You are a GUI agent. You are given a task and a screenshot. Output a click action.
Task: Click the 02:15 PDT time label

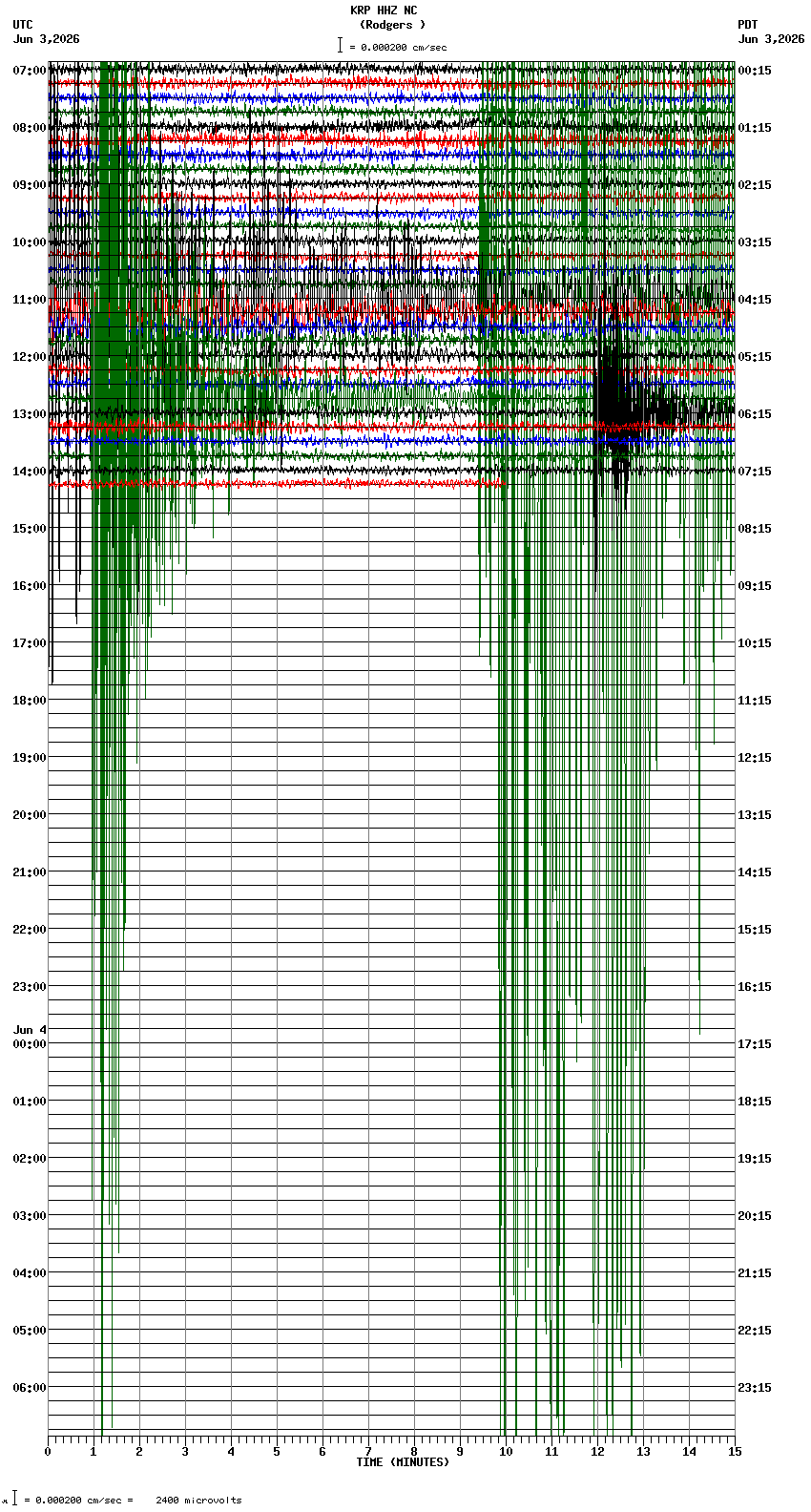point(755,185)
